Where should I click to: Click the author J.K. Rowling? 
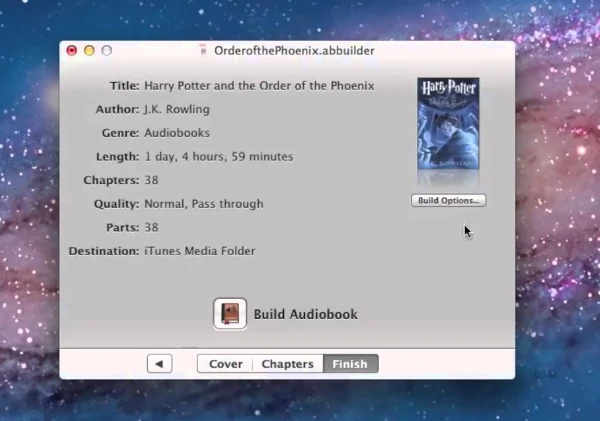[x=177, y=109]
